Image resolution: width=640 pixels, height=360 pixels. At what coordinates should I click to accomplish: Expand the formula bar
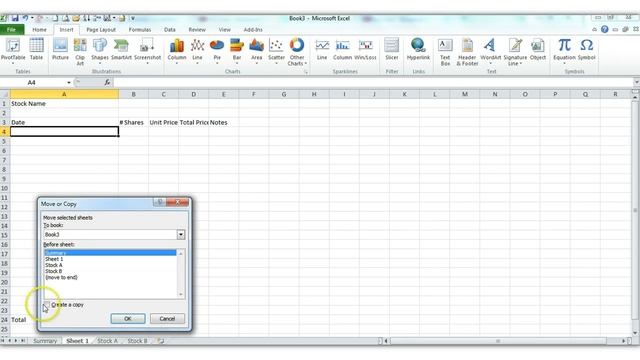point(636,82)
